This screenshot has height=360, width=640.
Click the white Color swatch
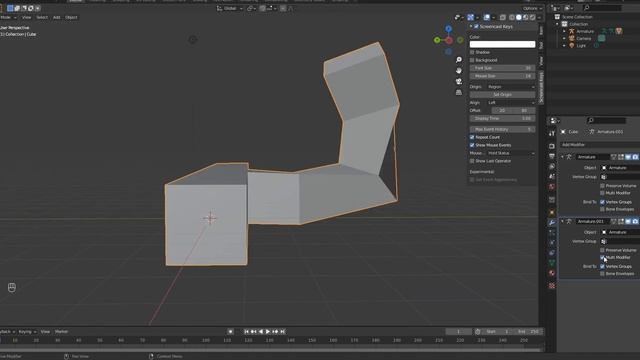(x=502, y=44)
